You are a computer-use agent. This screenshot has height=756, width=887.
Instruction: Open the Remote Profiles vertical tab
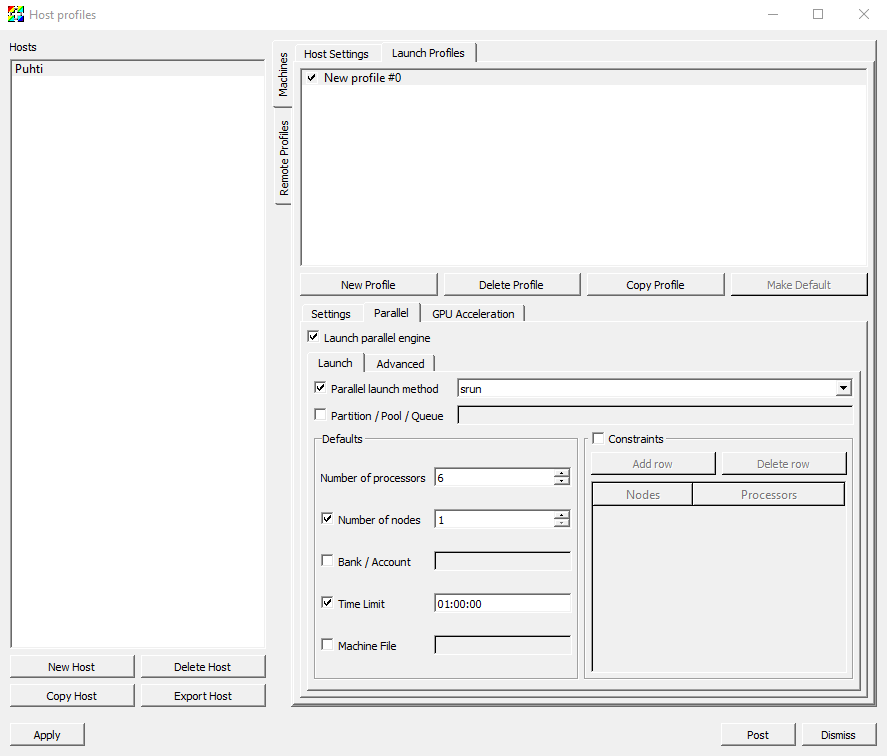pos(284,158)
